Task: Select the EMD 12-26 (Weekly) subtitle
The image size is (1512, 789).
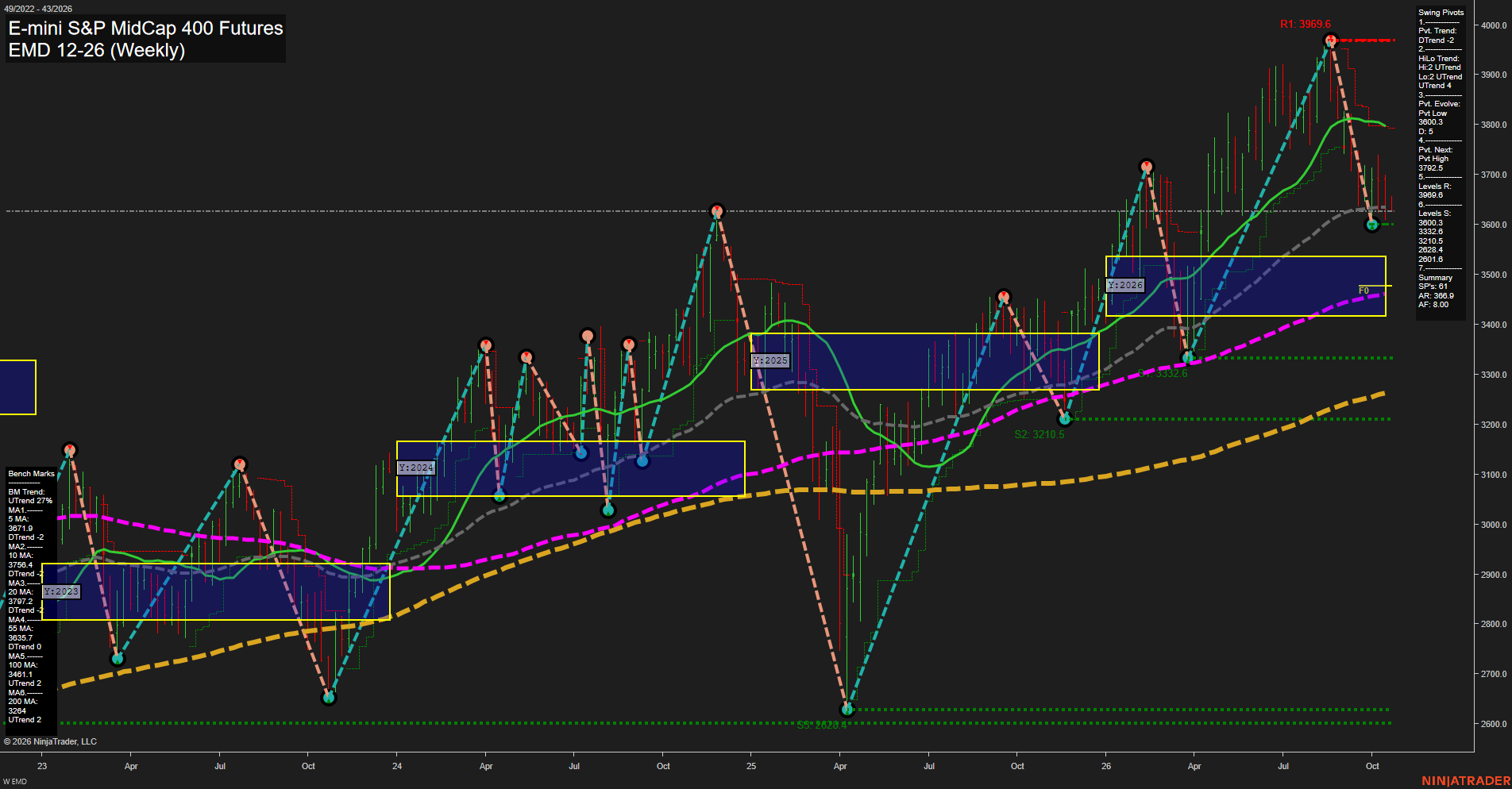Action: 97,50
